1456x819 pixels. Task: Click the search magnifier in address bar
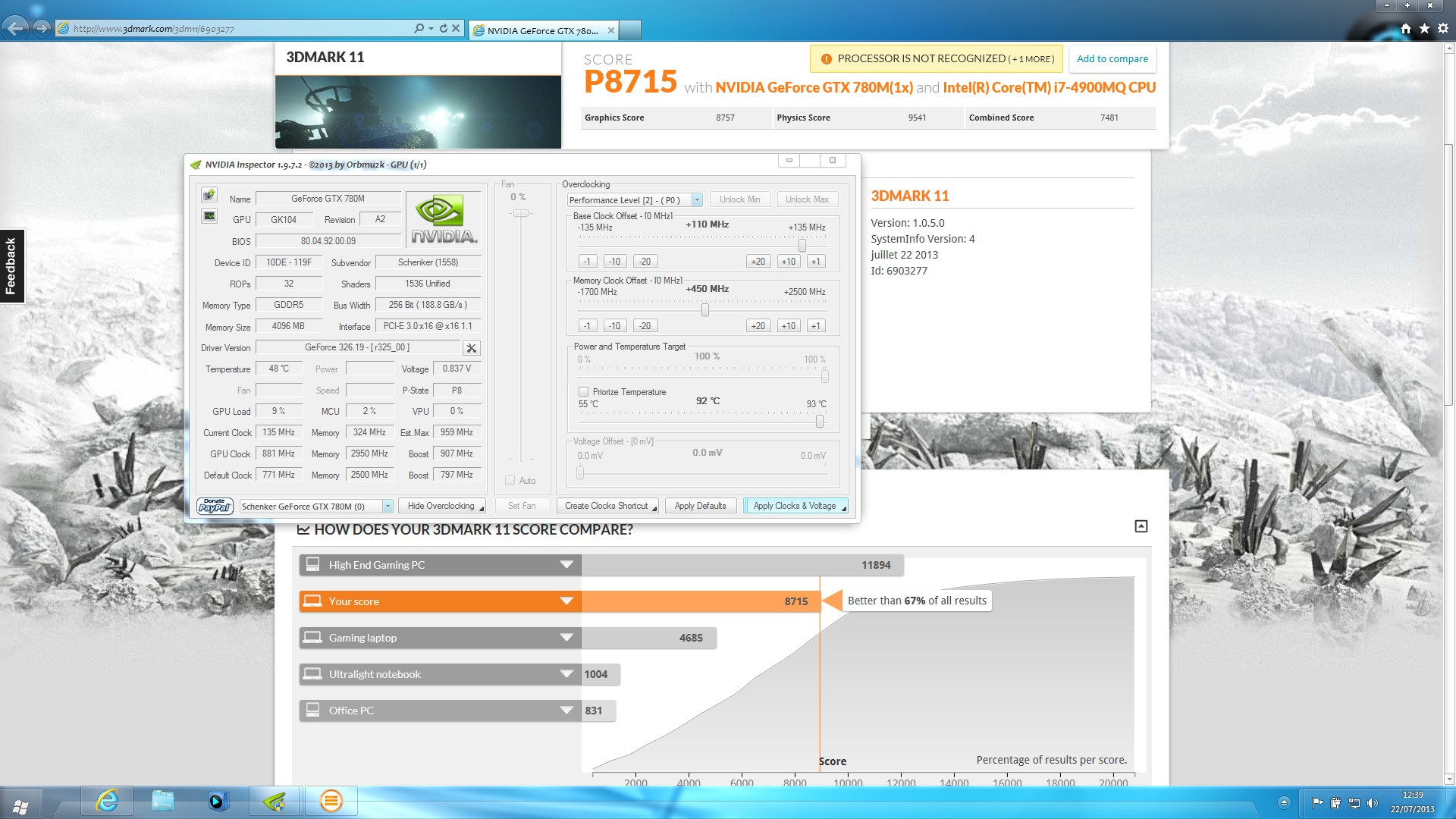point(419,29)
